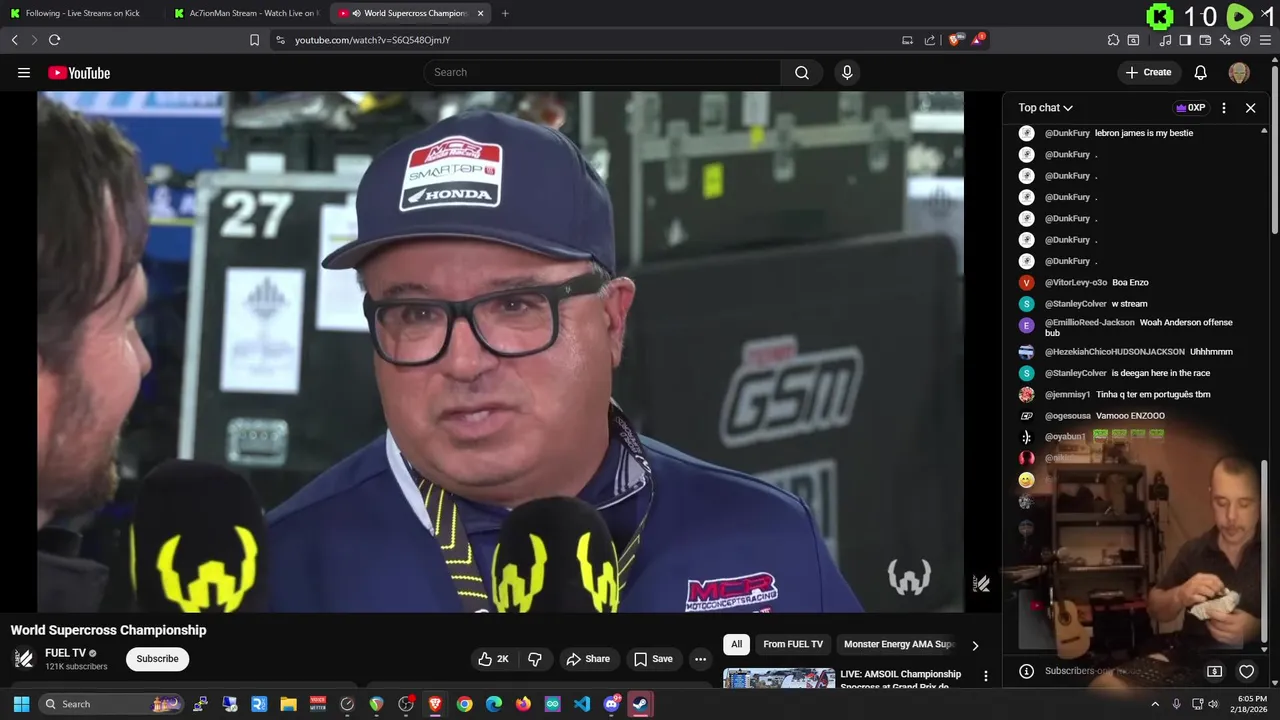
Task: Open Brave main hamburger menu
Action: click(1266, 40)
